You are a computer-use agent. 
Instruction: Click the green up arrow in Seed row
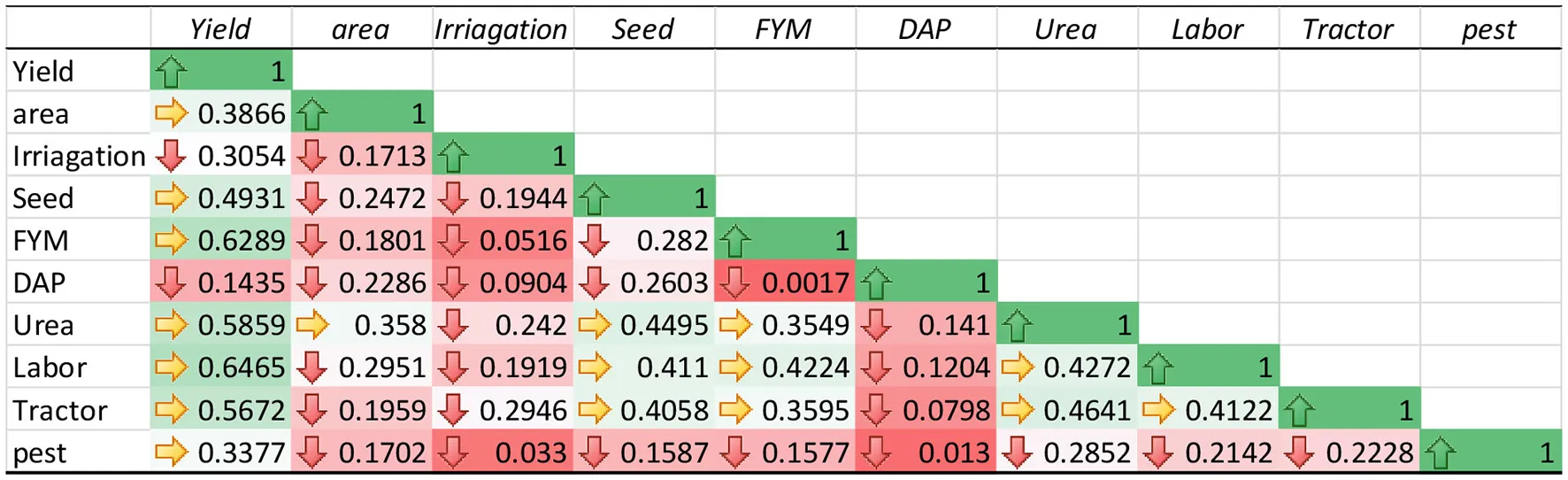(594, 199)
